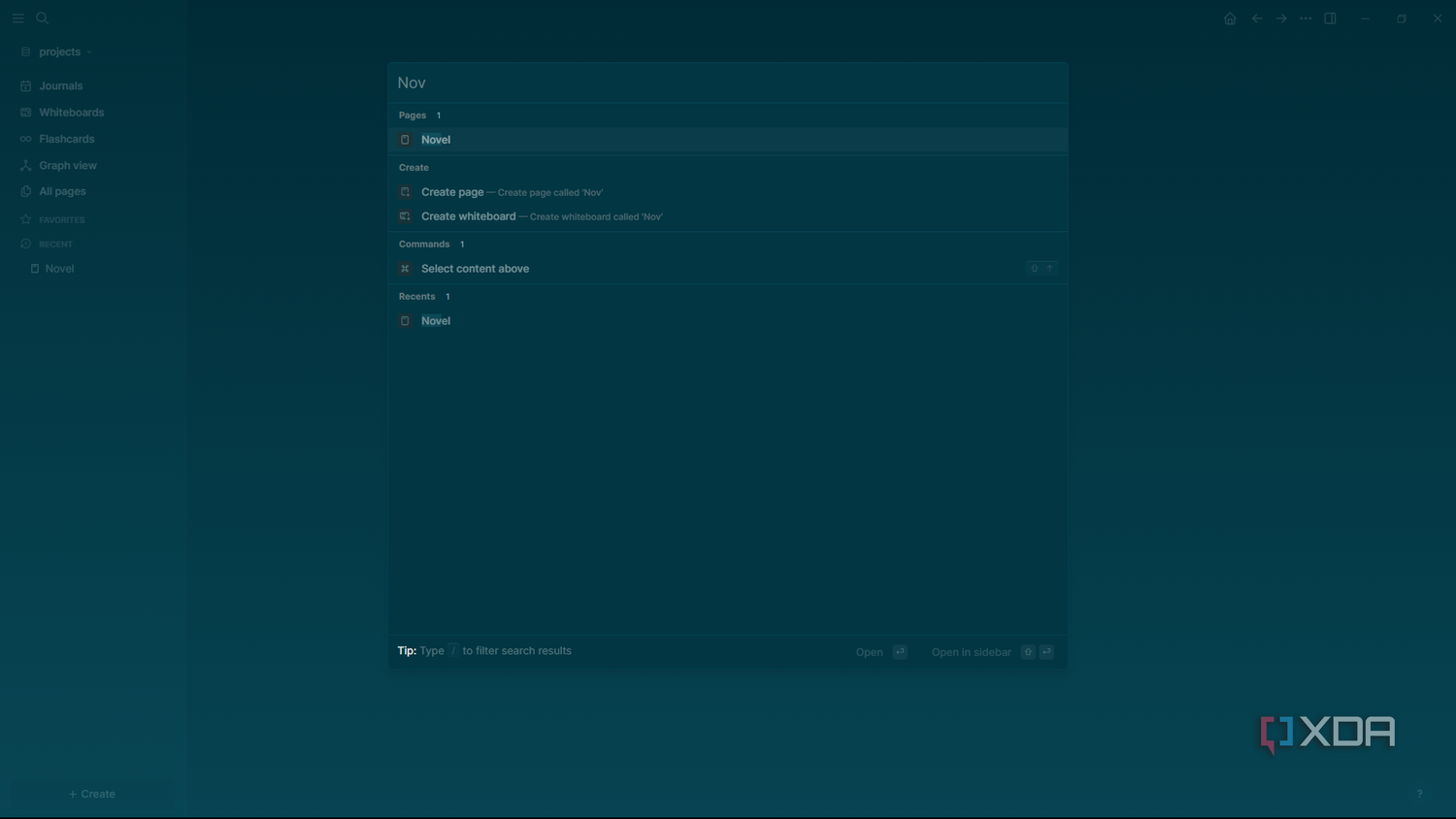
Task: Click the Whiteboards icon in sidebar
Action: point(26,113)
